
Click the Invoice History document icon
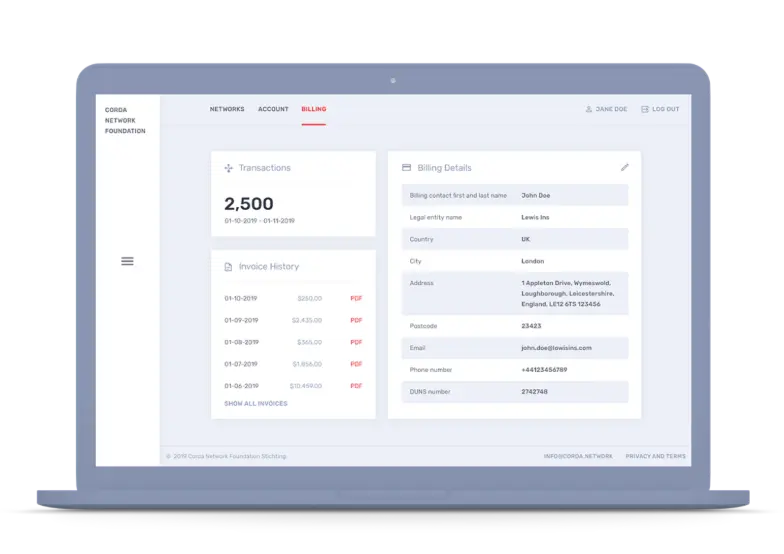click(x=228, y=267)
